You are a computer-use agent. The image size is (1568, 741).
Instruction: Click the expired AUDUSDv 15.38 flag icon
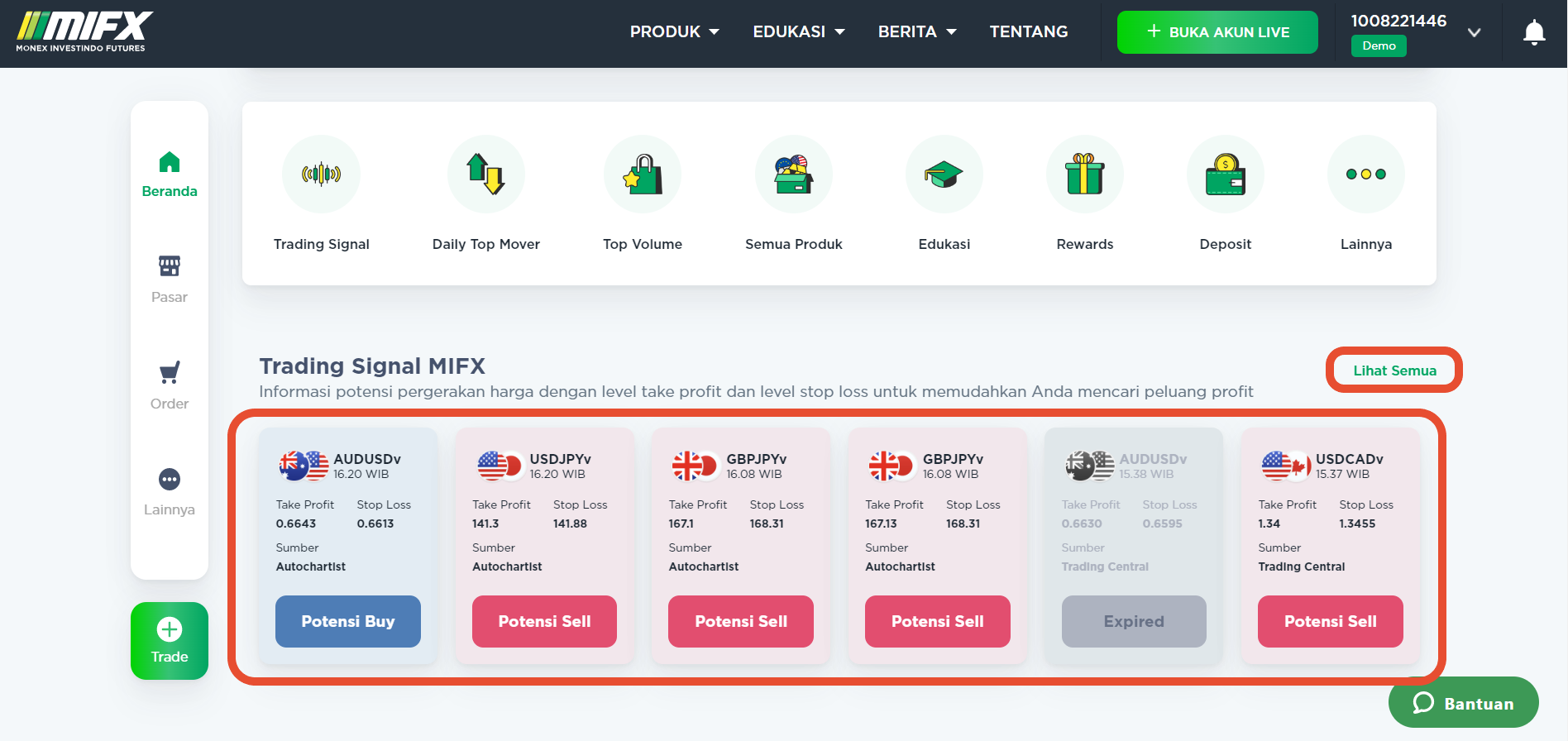1090,466
